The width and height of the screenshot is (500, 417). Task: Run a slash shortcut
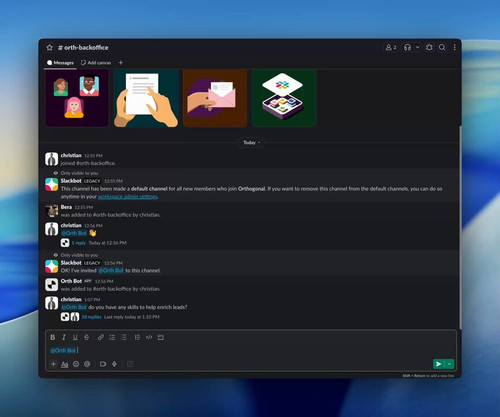tap(130, 364)
